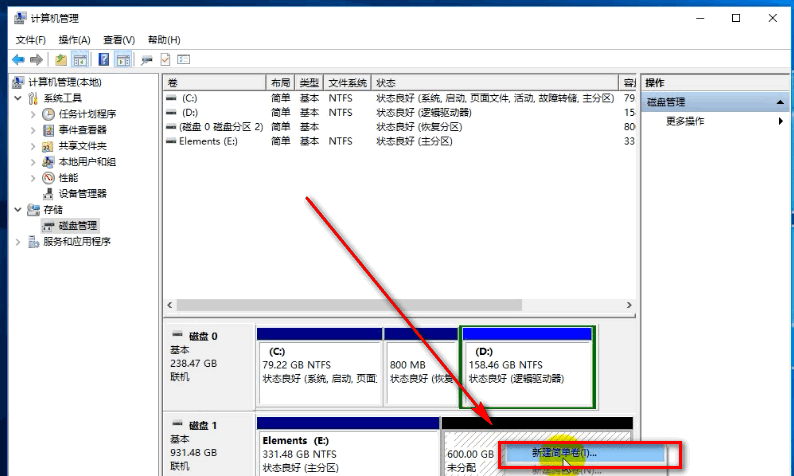Viewport: 794px width, 476px height.
Task: Click 更多操作 in the actions pane
Action: 686,121
